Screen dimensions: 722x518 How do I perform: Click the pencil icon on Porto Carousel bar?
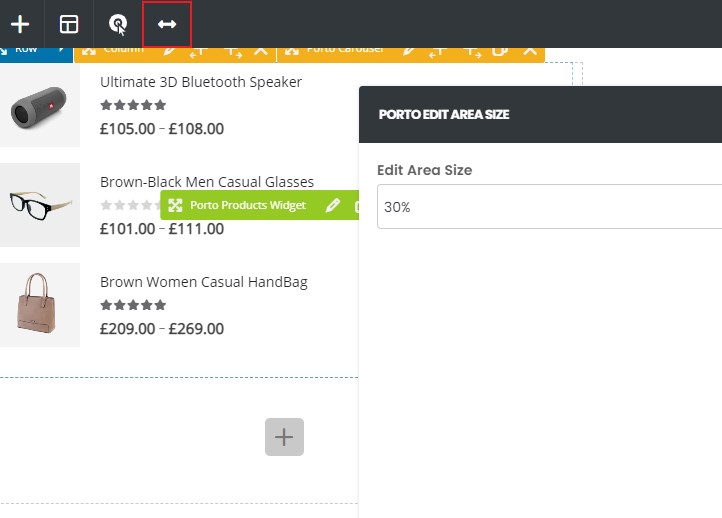point(408,50)
